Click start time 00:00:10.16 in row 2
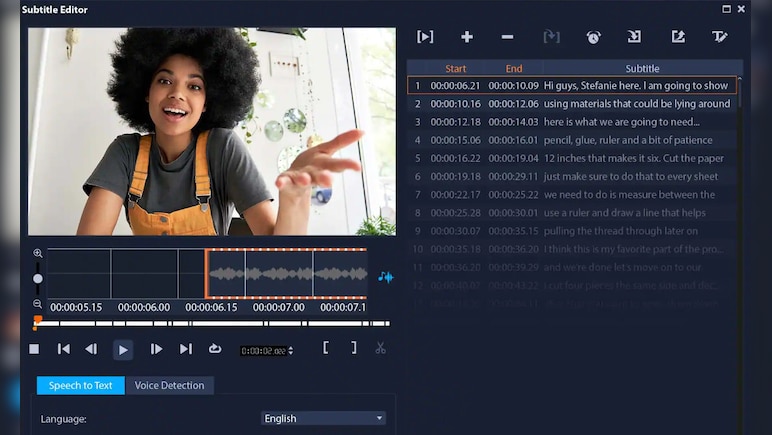This screenshot has height=435, width=772. click(x=455, y=103)
